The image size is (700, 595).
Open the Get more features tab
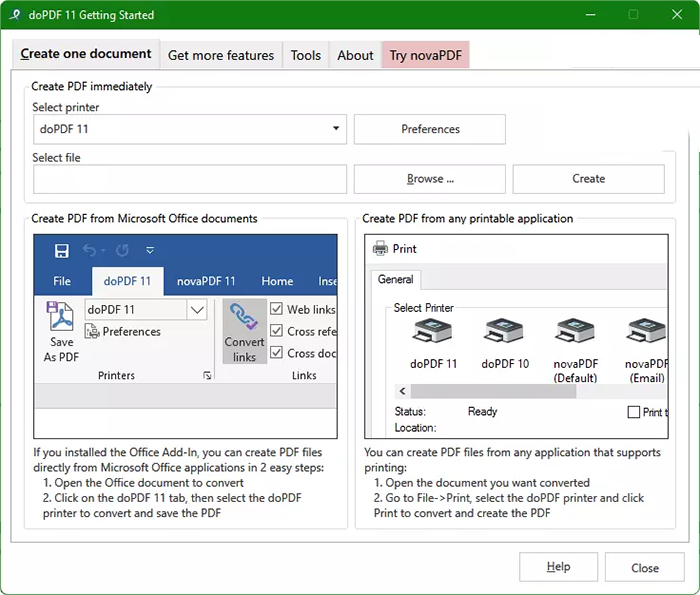[x=221, y=55]
